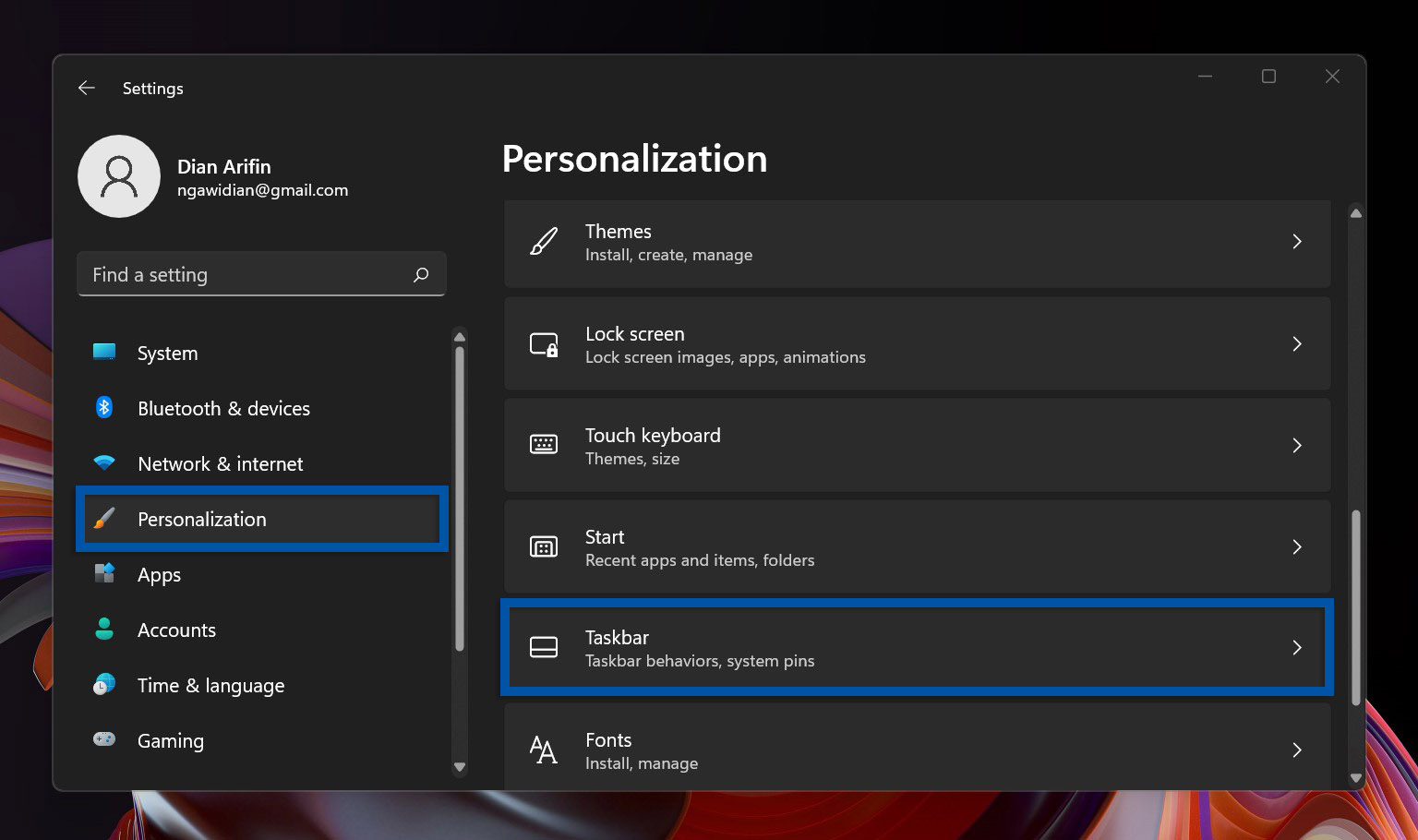This screenshot has height=840, width=1418.
Task: Expand the Themes settings chevron
Action: tap(1297, 242)
